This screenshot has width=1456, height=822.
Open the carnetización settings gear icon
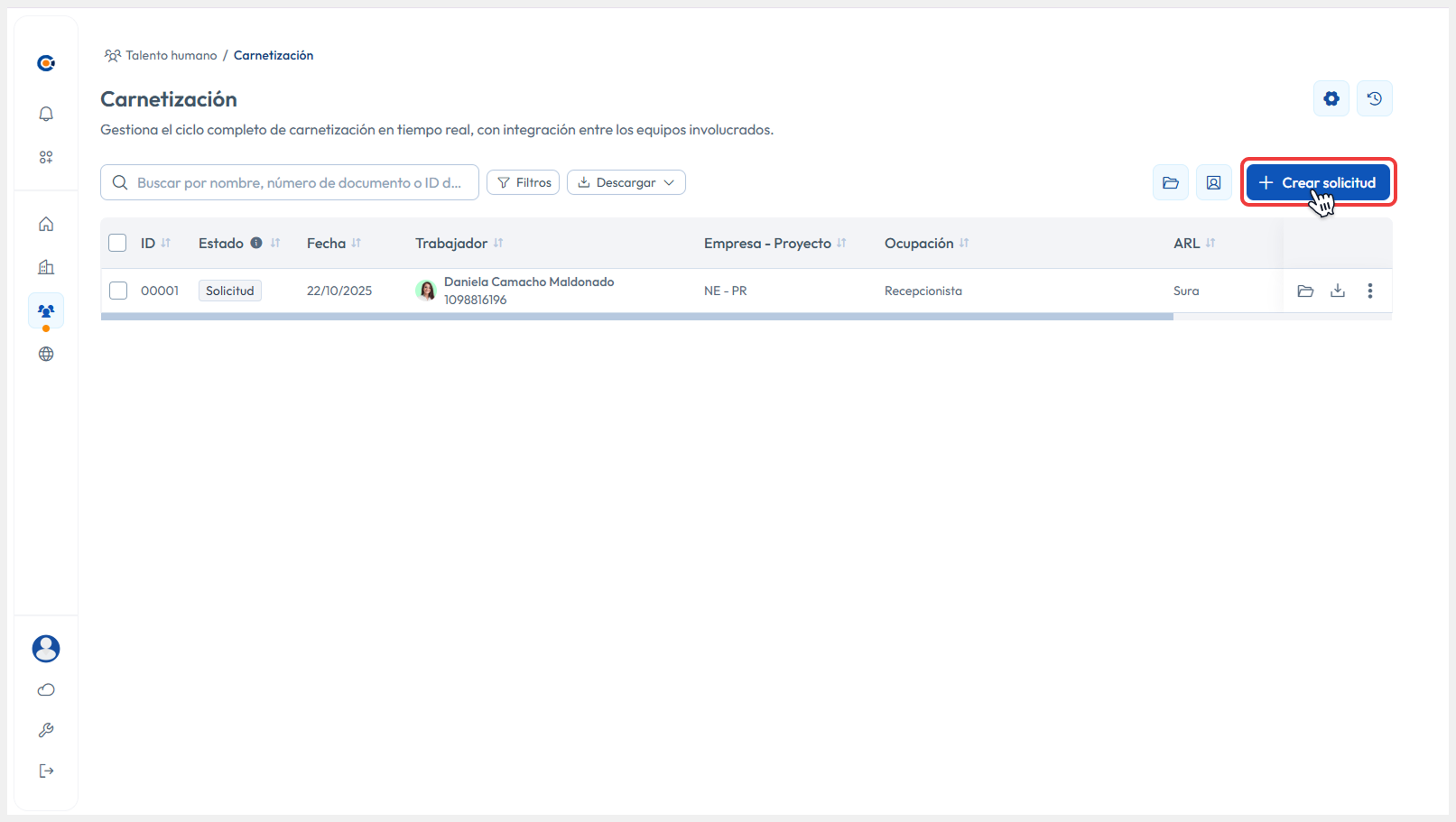(x=1331, y=98)
